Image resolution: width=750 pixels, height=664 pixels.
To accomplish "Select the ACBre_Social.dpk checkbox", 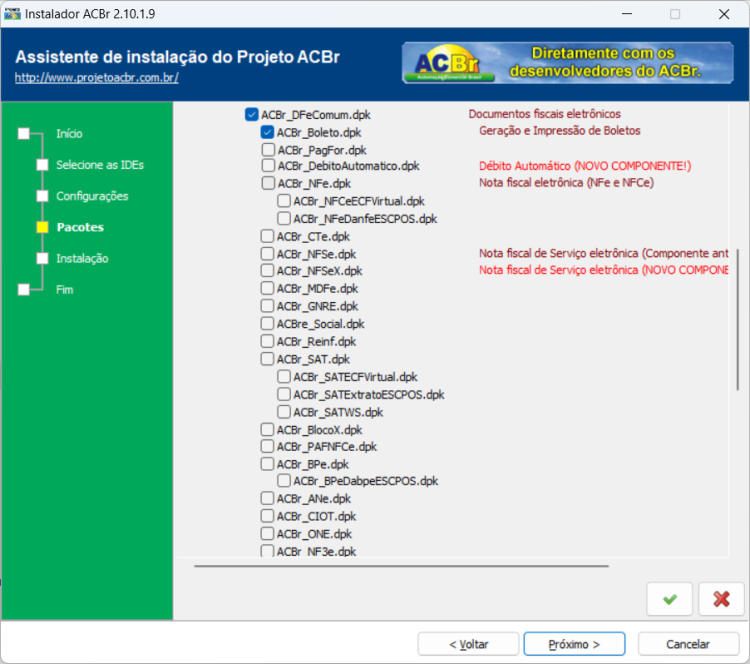I will 267,323.
